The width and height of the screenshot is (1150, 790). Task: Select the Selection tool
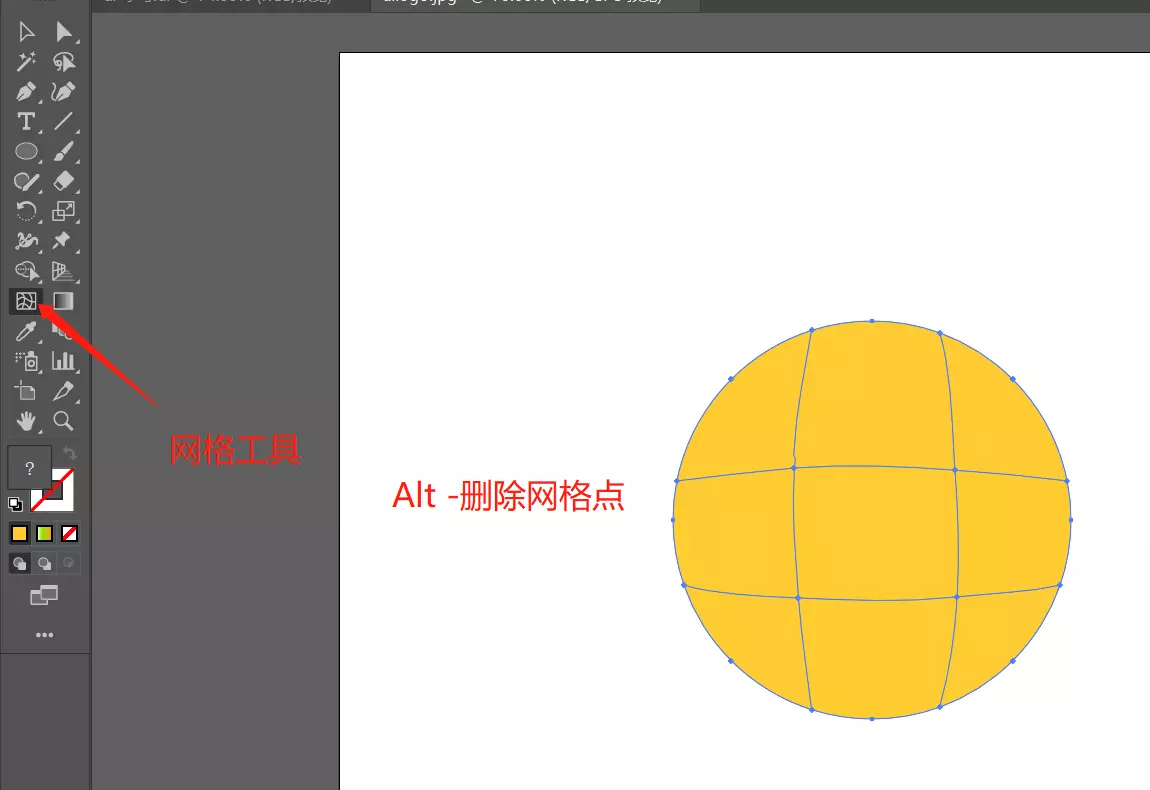(27, 32)
